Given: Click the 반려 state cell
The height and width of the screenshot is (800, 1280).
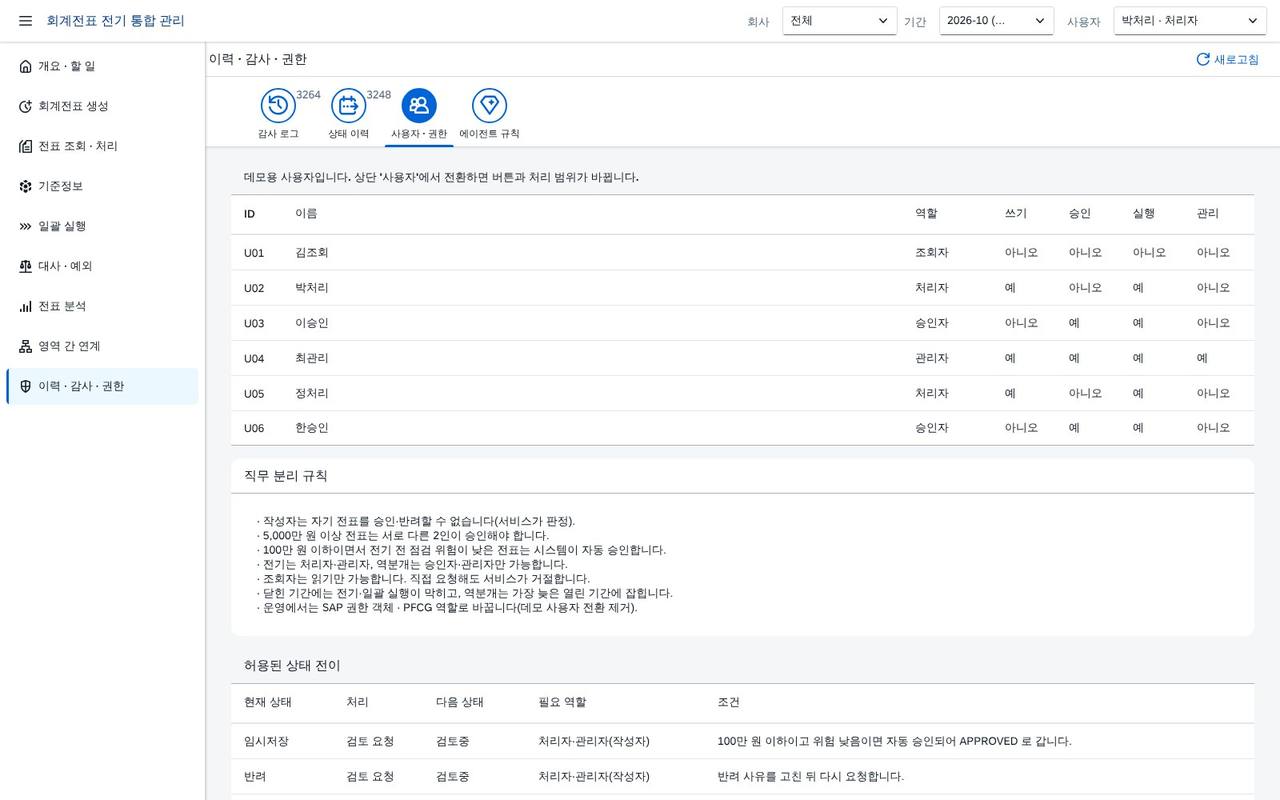Looking at the screenshot, I should pos(255,776).
